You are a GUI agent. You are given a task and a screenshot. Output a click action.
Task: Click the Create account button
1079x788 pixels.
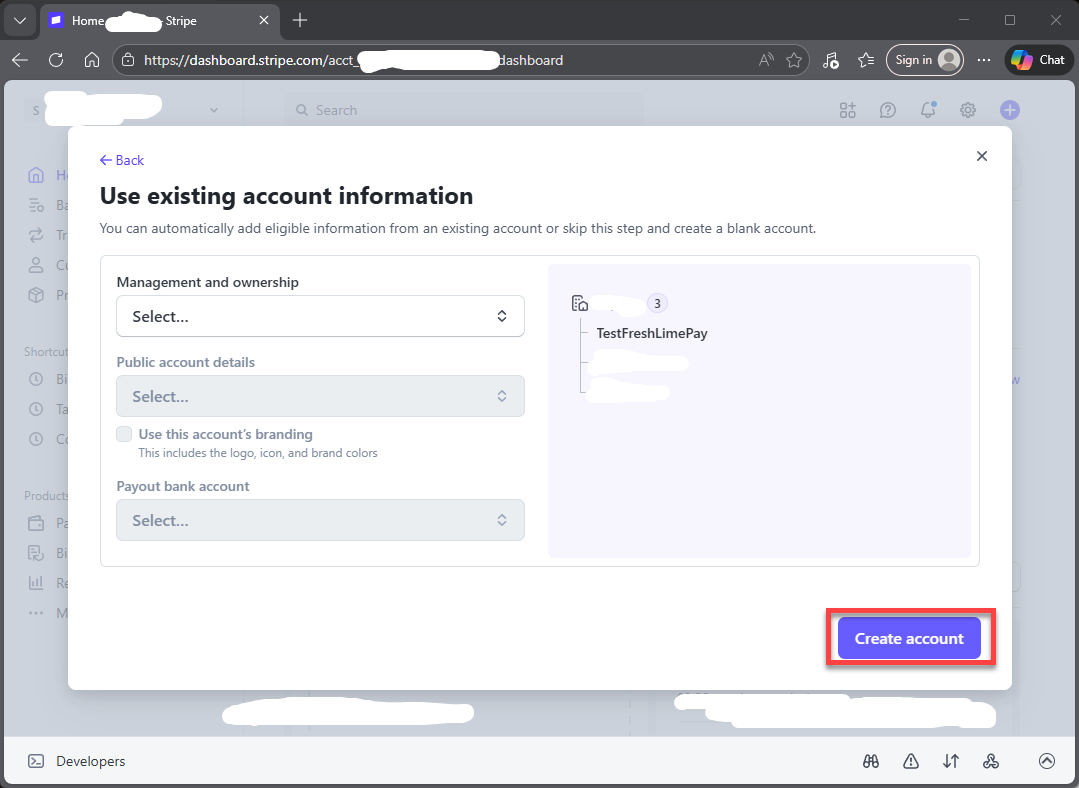click(x=909, y=638)
